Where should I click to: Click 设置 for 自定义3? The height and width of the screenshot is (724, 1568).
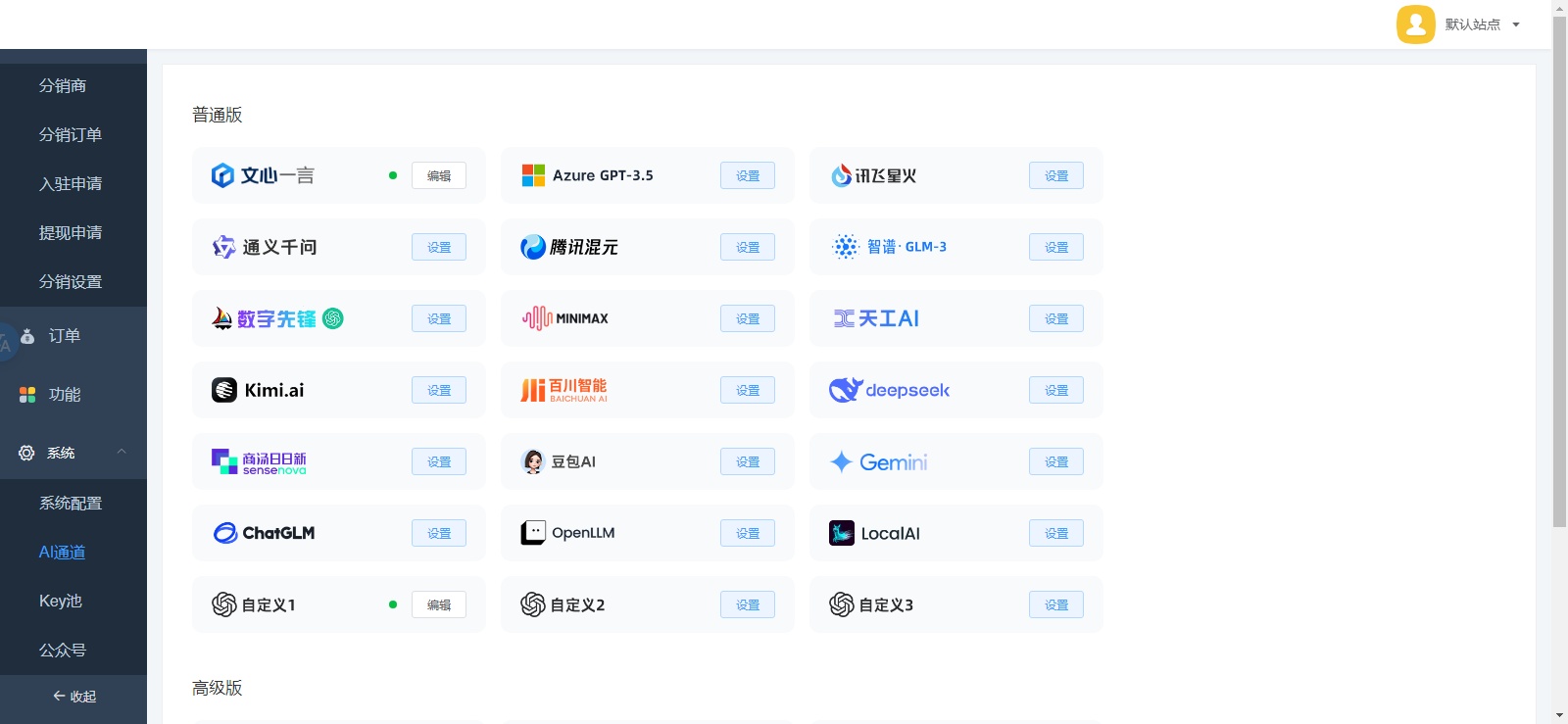[x=1056, y=604]
